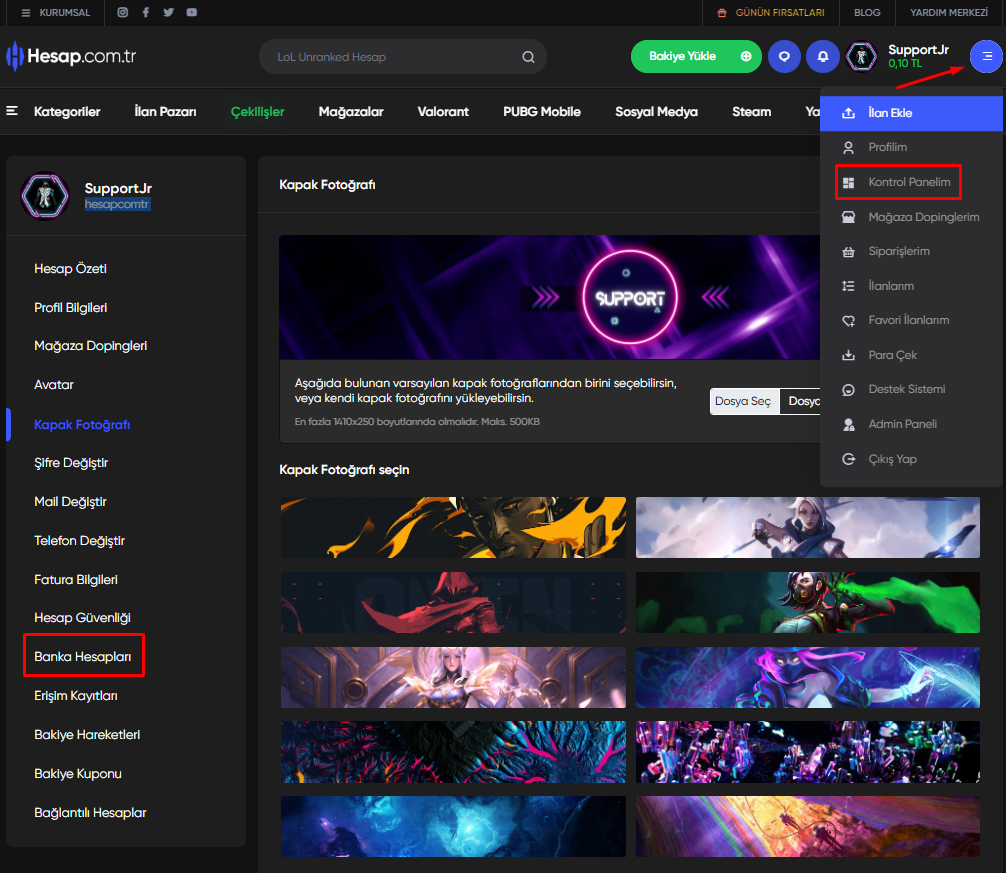Toggle the blue user menu button
The height and width of the screenshot is (873, 1006).
pyautogui.click(x=986, y=56)
